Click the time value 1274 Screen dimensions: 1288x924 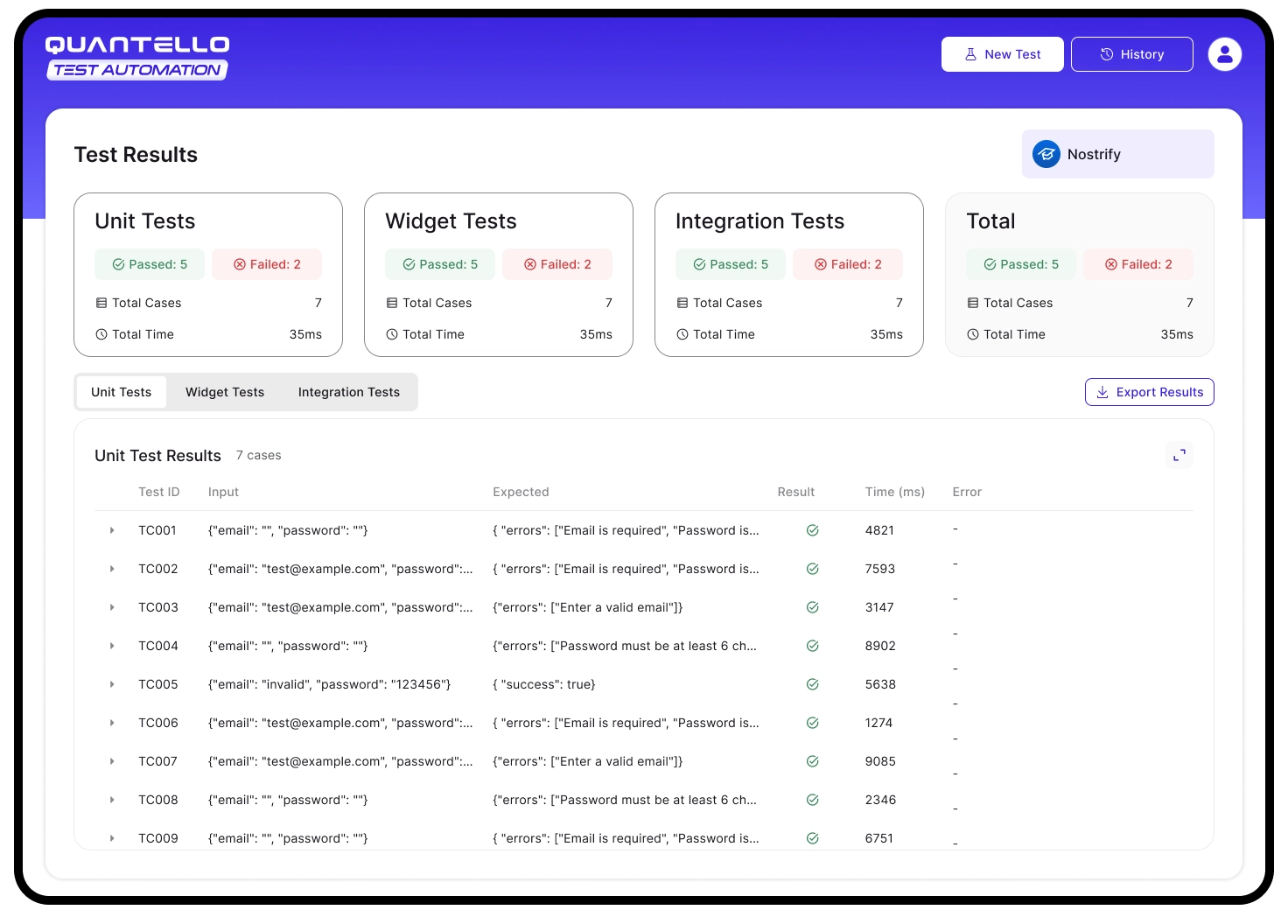click(878, 723)
